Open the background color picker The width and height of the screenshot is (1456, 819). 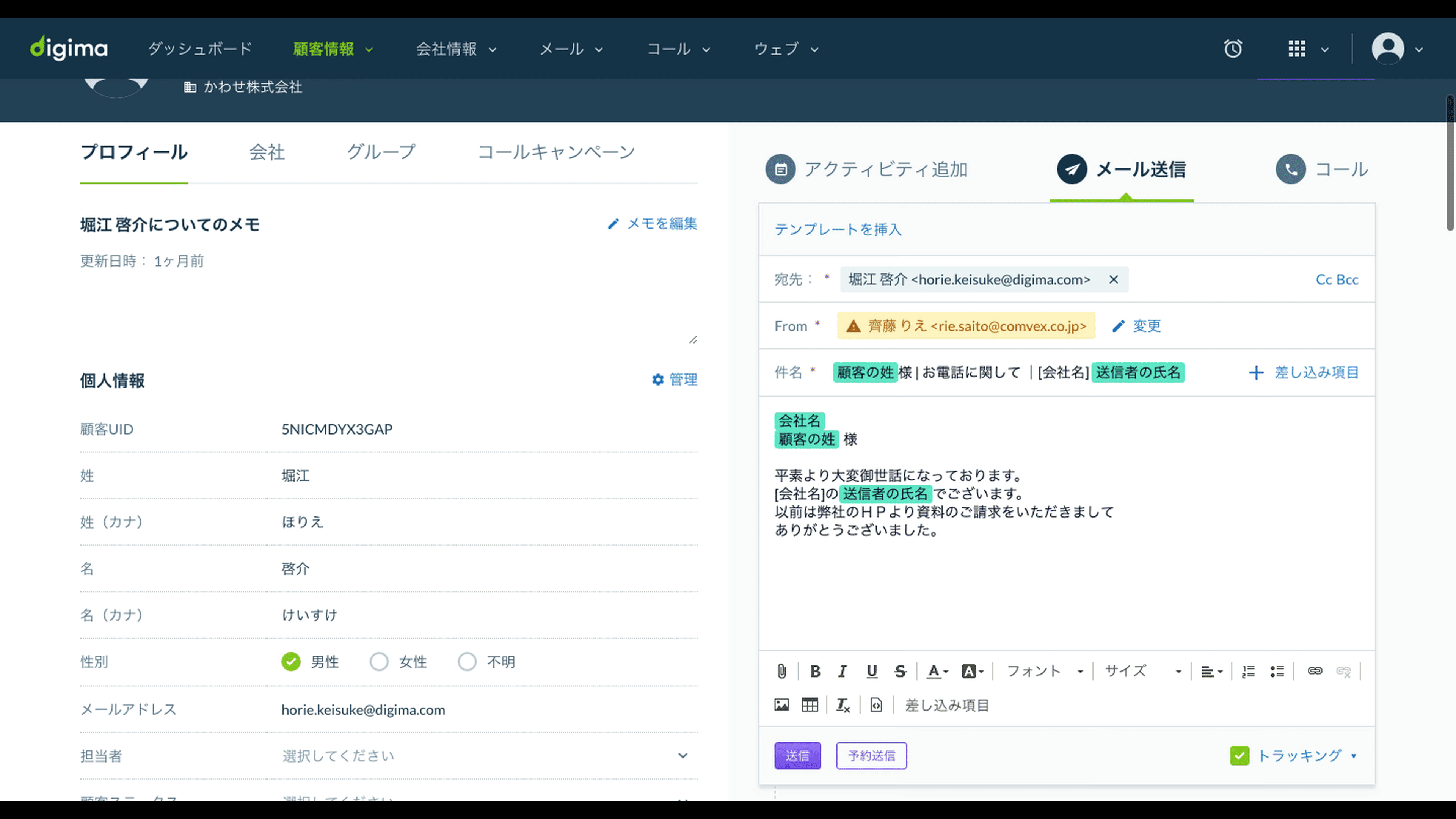tap(972, 671)
